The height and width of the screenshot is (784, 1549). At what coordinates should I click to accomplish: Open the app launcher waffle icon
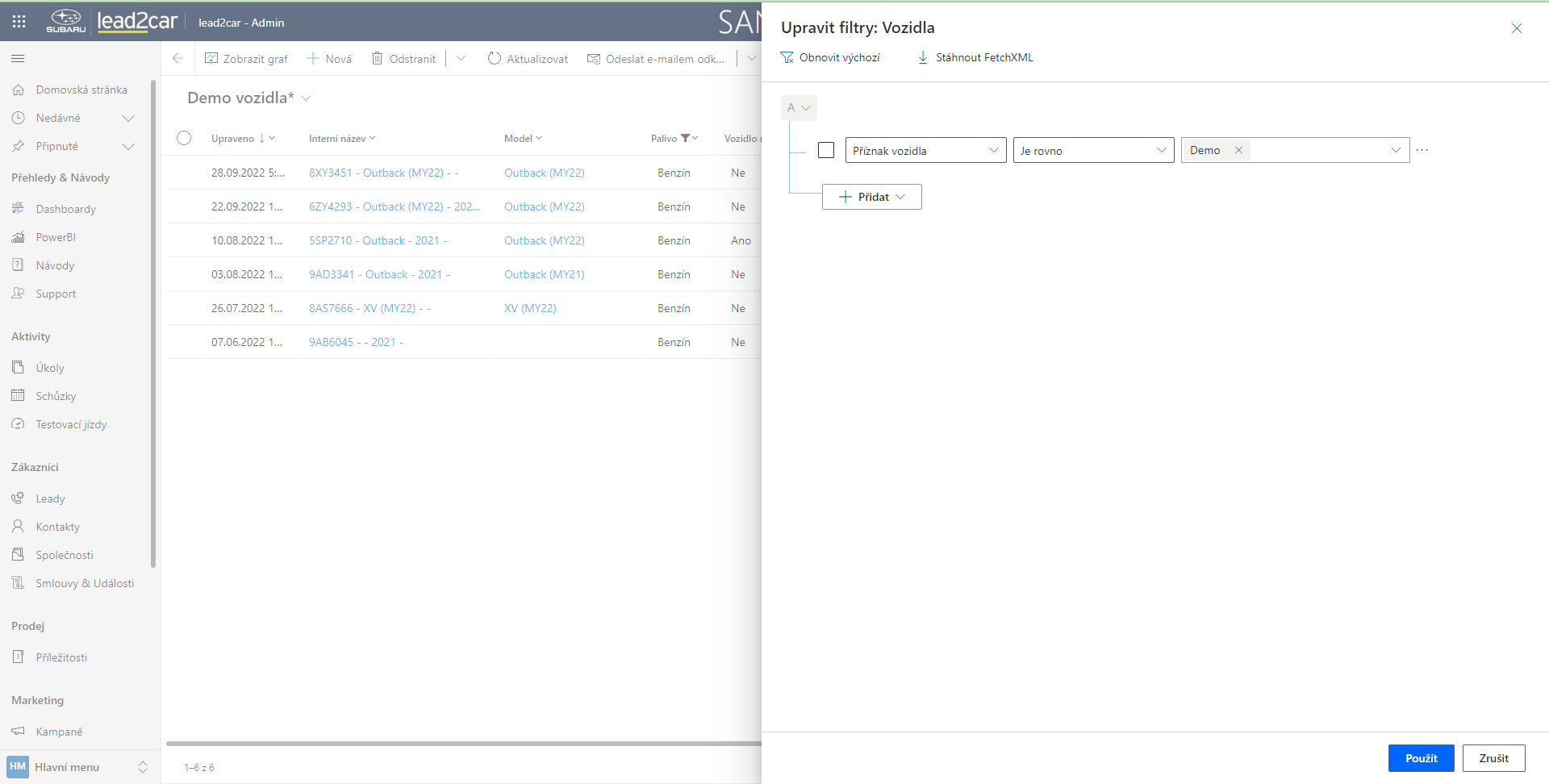19,22
